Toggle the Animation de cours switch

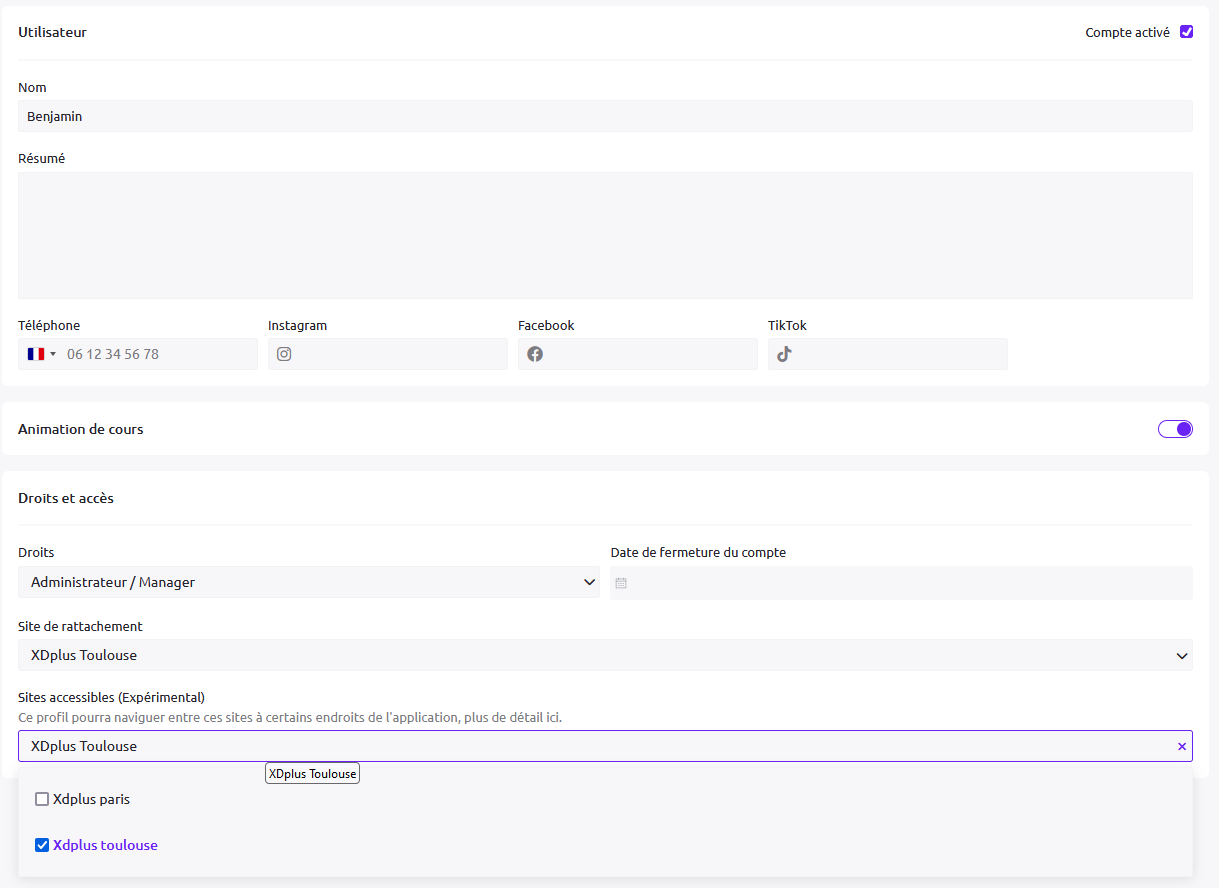1175,429
